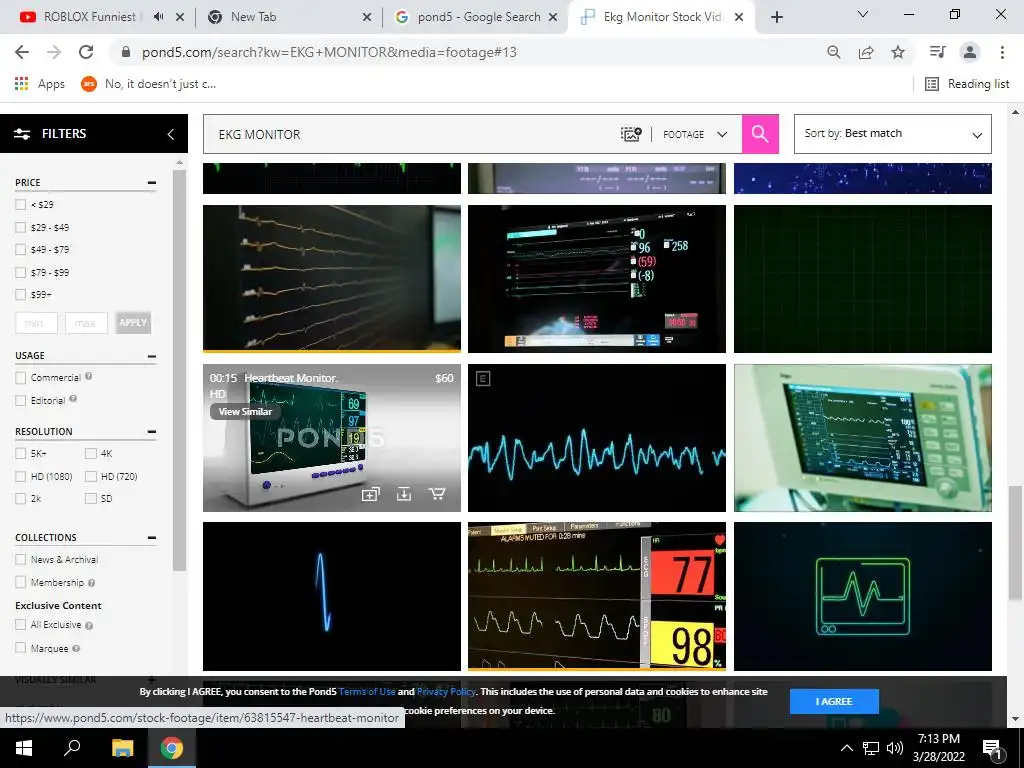Collapse the COLLECTIONS filter section
1024x768 pixels.
152,537
